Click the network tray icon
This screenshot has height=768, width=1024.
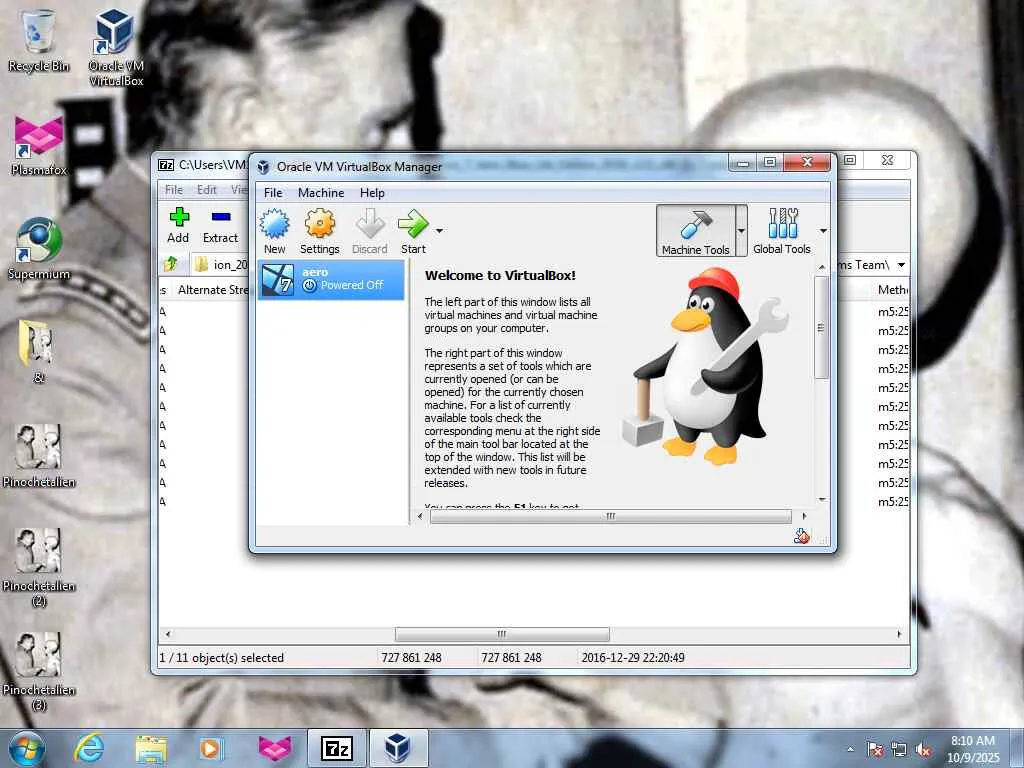(x=899, y=750)
